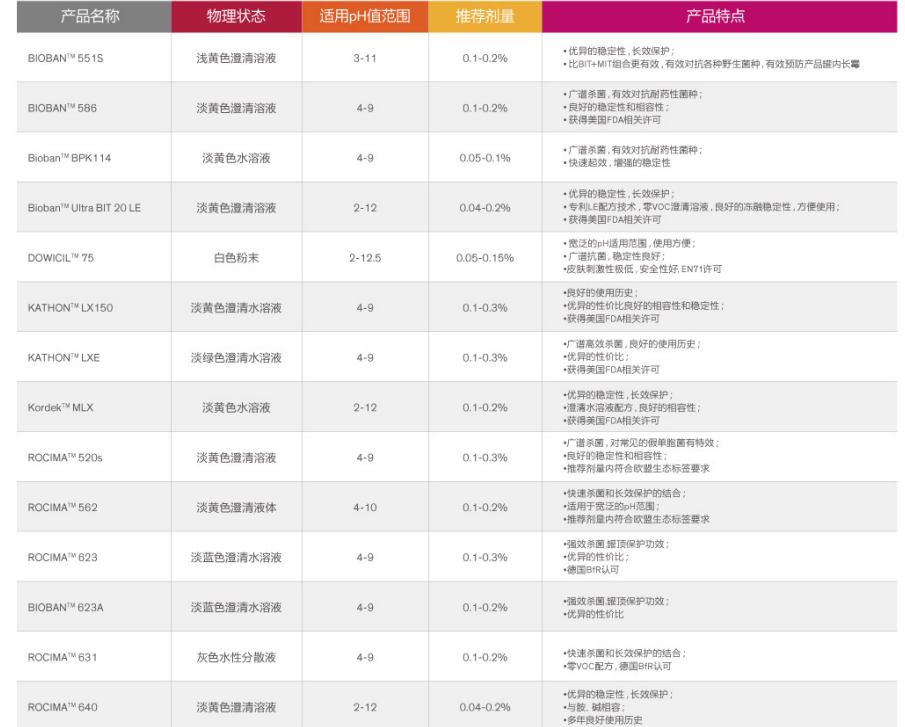The height and width of the screenshot is (727, 905).
Task: Click the 推荐剂量 column header
Action: tap(486, 16)
